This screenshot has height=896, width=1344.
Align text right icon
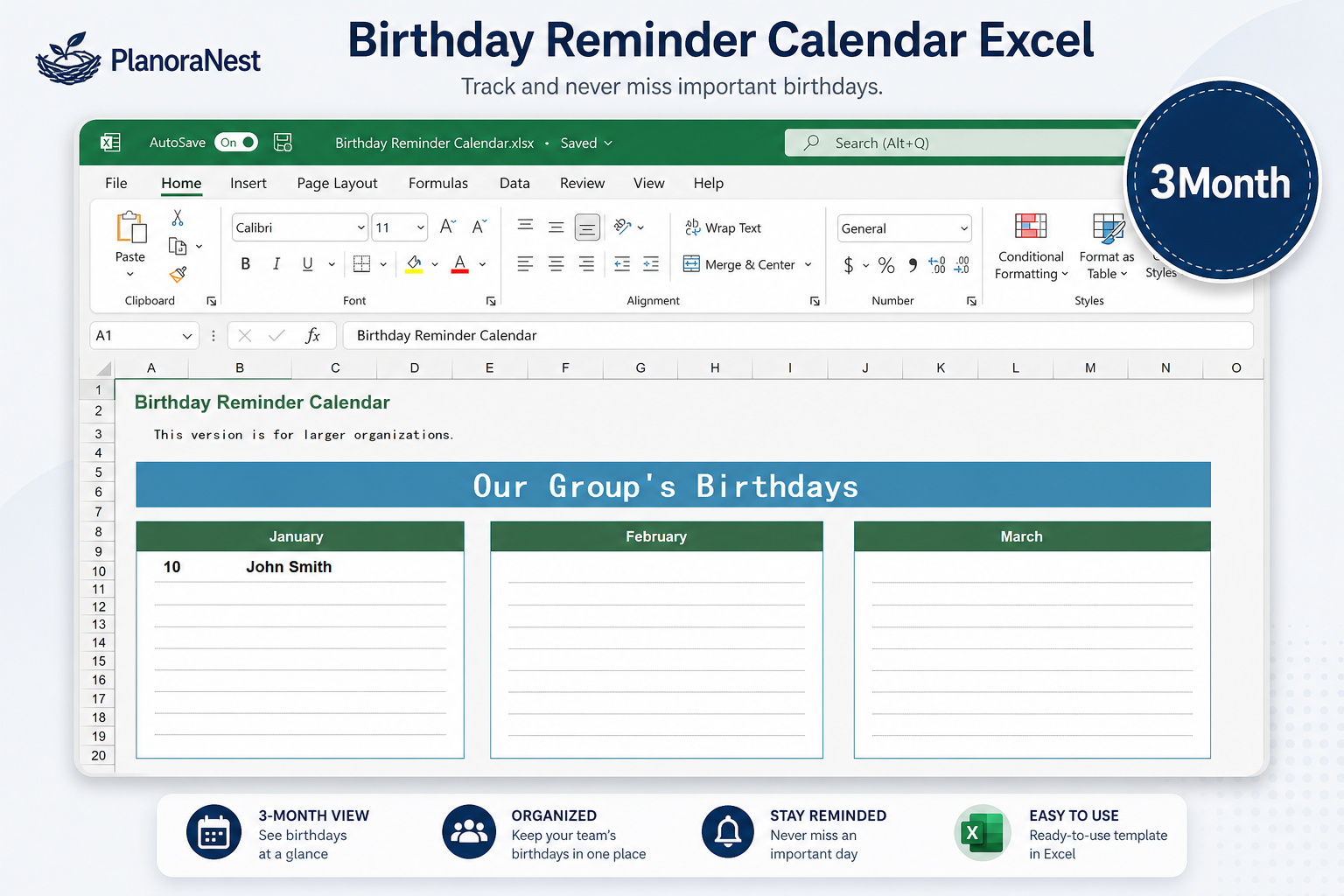point(586,263)
